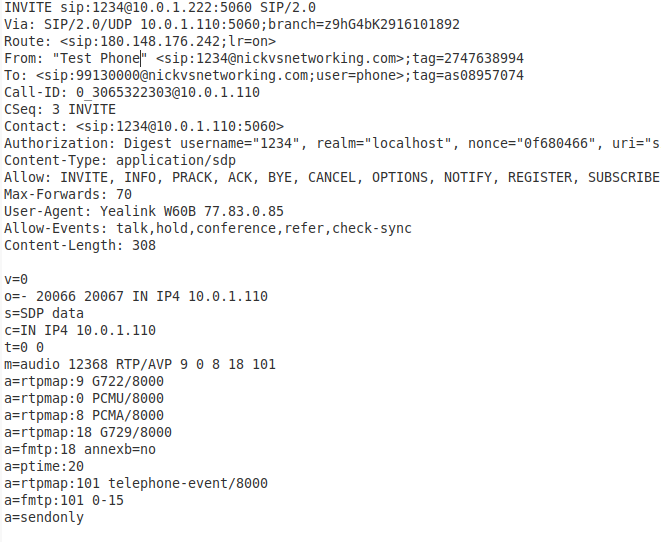Click the Content-Type application/sdp line
This screenshot has height=542, width=661.
tap(120, 161)
